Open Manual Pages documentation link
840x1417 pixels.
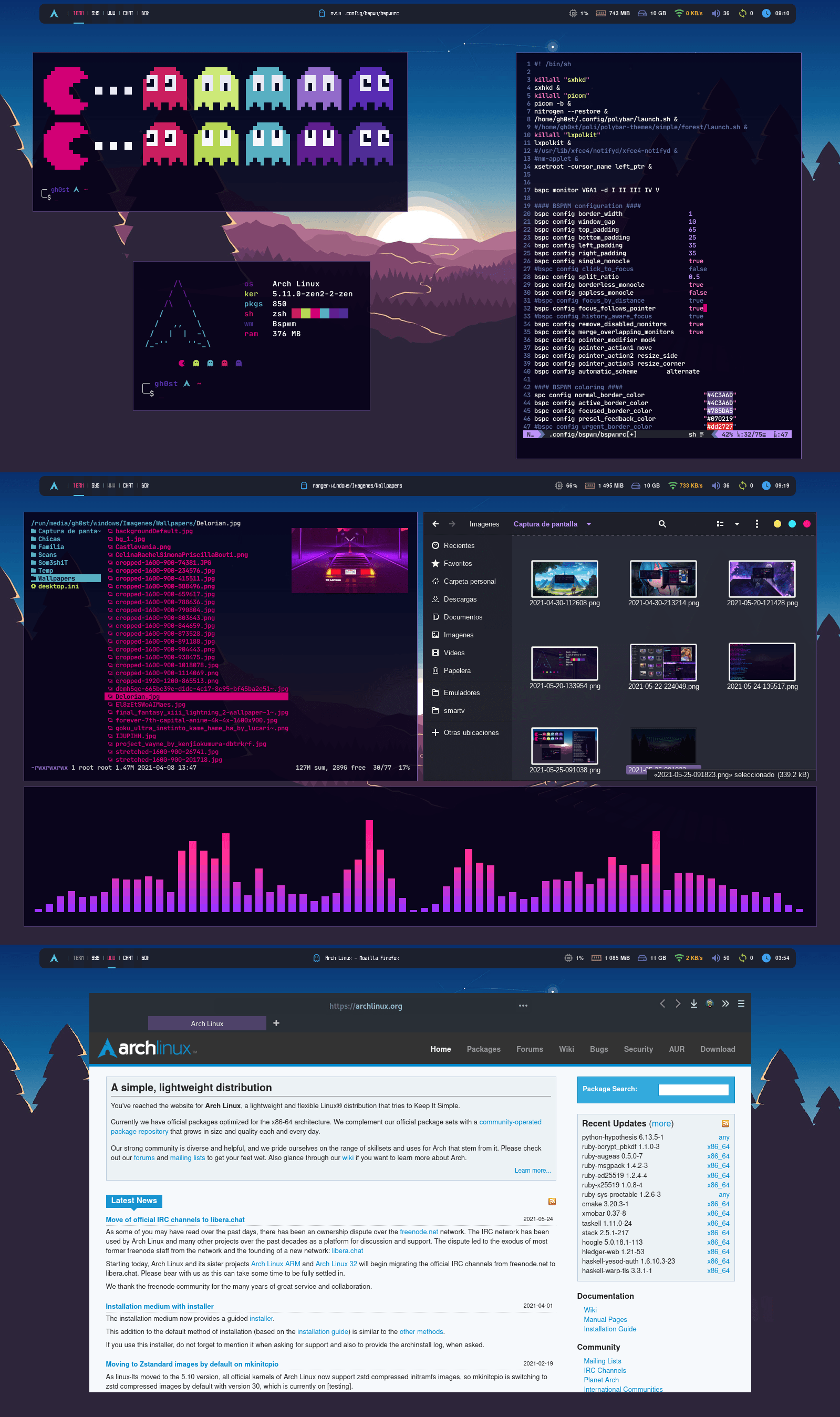coord(605,1319)
